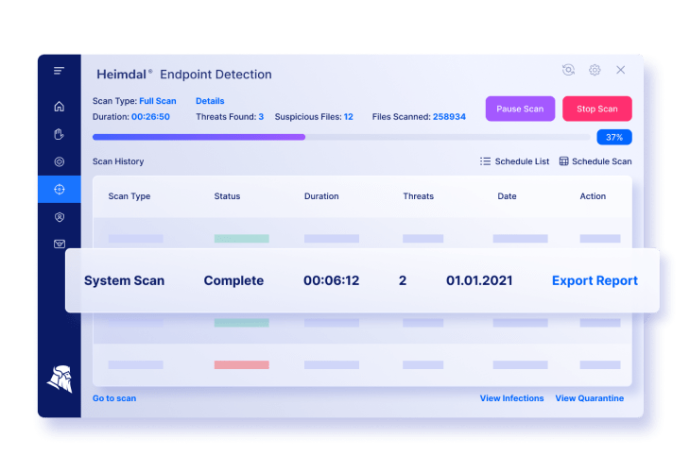This screenshot has width=690, height=472.
Task: Click Go to scan link
Action: tap(114, 398)
